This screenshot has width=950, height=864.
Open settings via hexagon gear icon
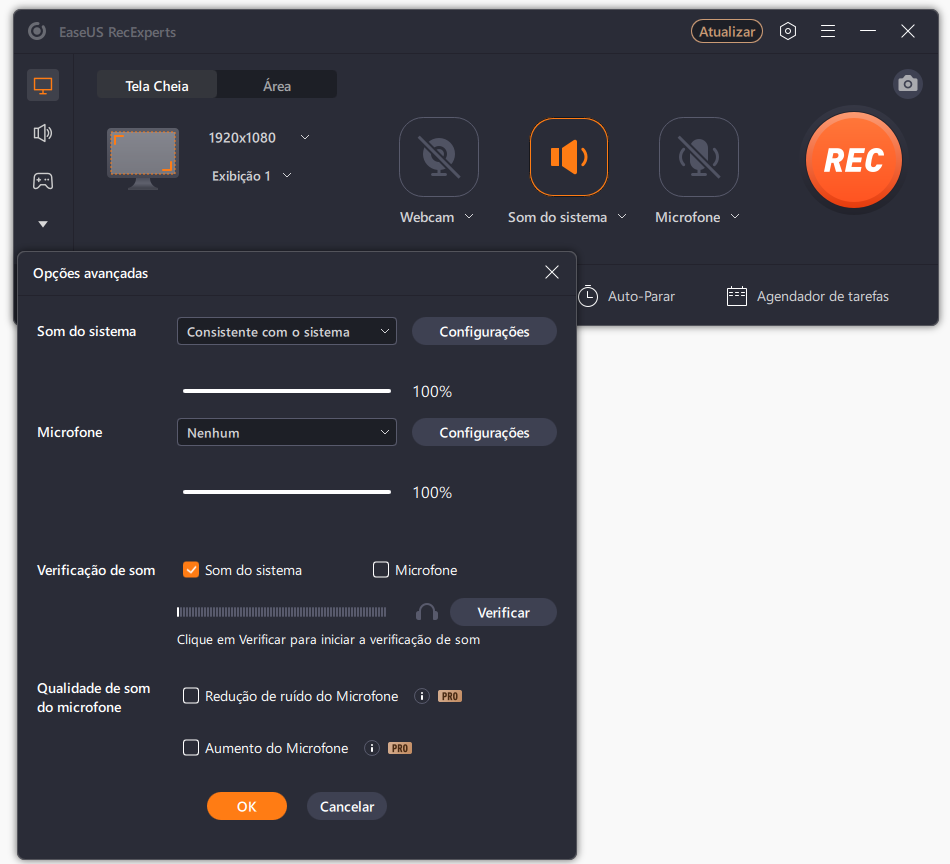pos(788,31)
